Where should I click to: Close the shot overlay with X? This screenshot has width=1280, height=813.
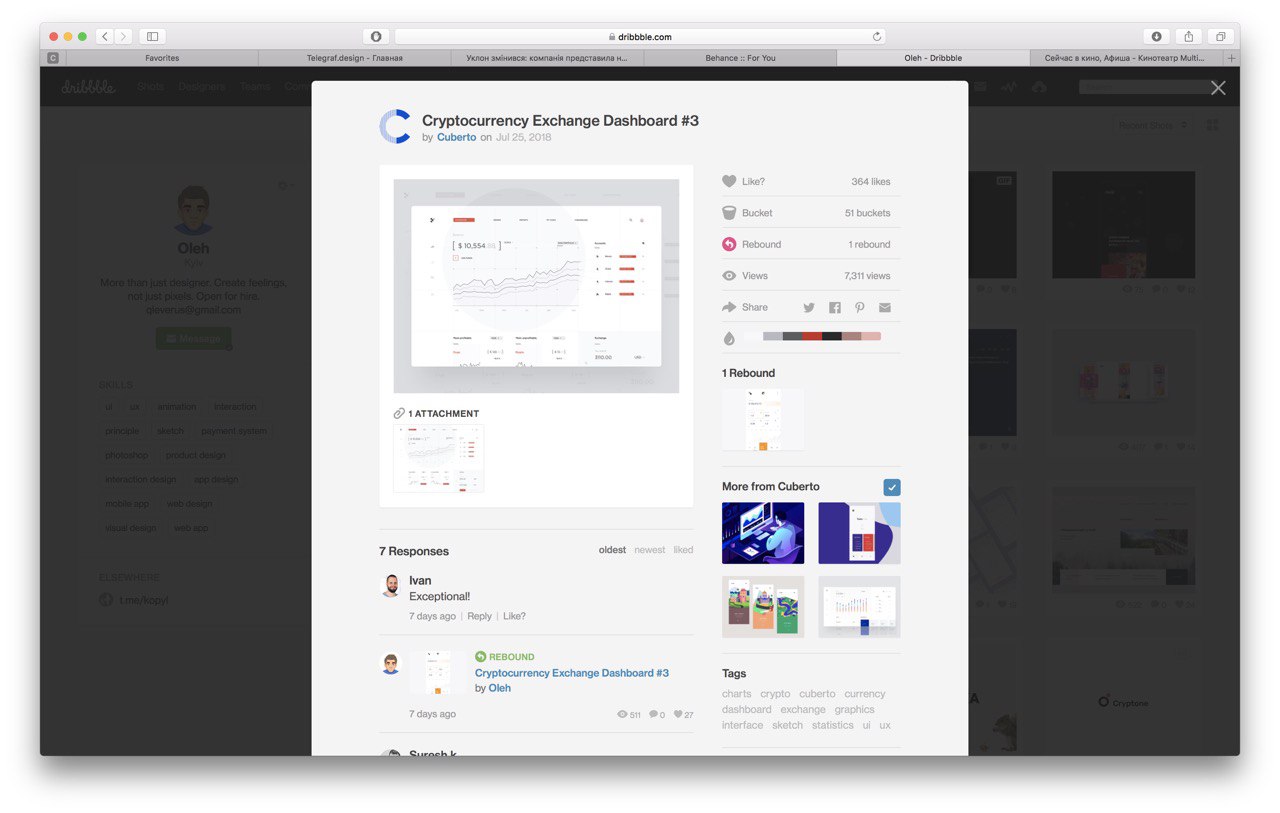point(1218,88)
